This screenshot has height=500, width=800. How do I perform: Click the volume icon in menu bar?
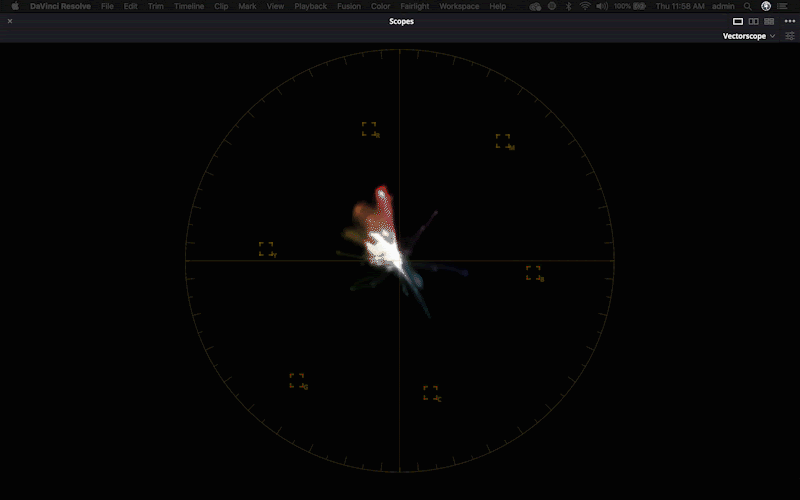(602, 6)
